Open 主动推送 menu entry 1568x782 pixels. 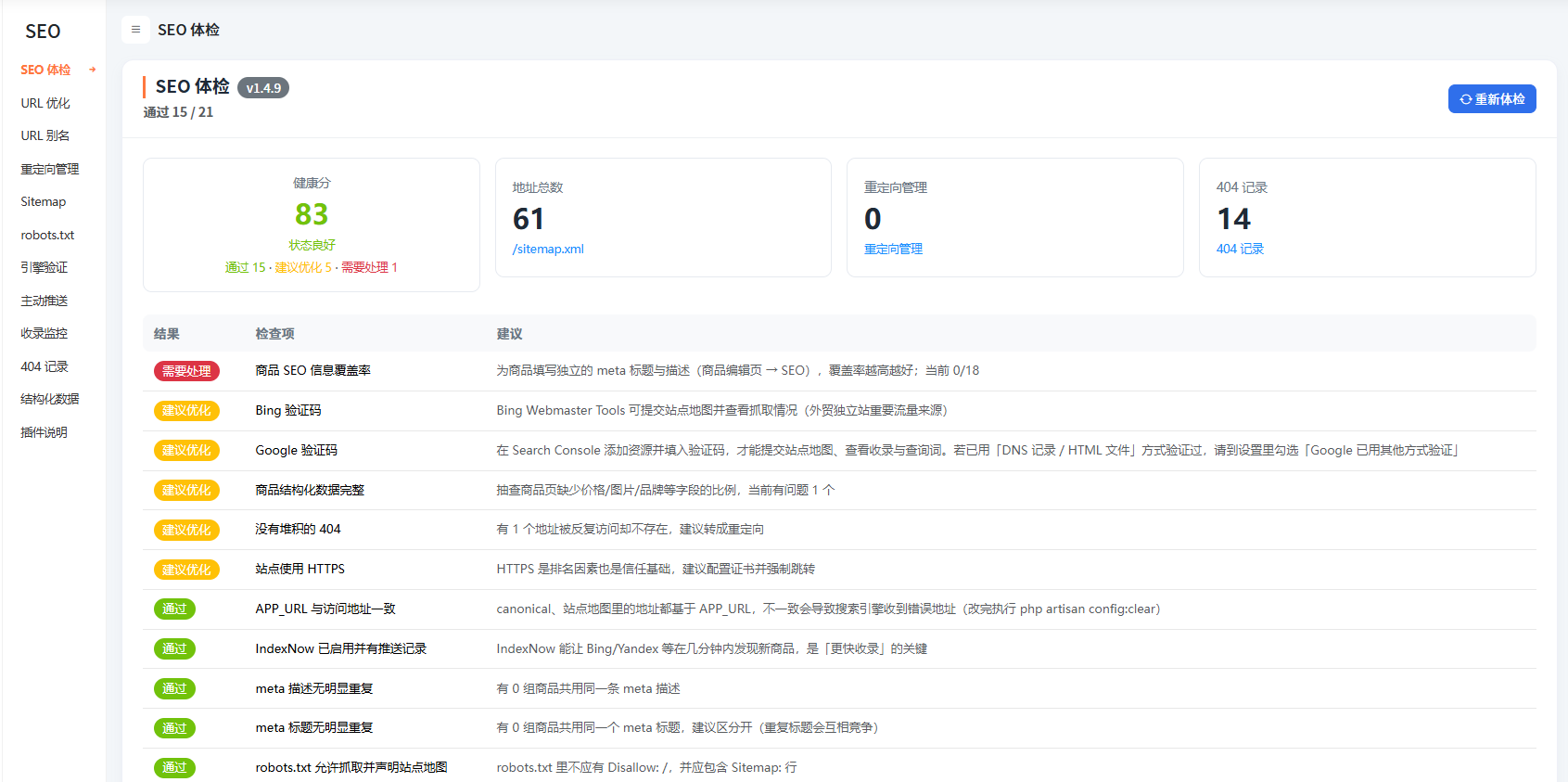(x=45, y=301)
